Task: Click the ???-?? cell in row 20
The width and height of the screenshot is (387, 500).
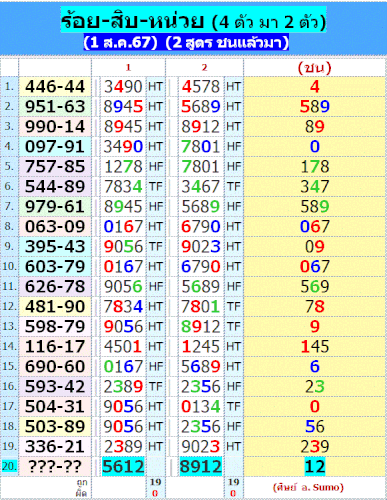Action: (55, 466)
